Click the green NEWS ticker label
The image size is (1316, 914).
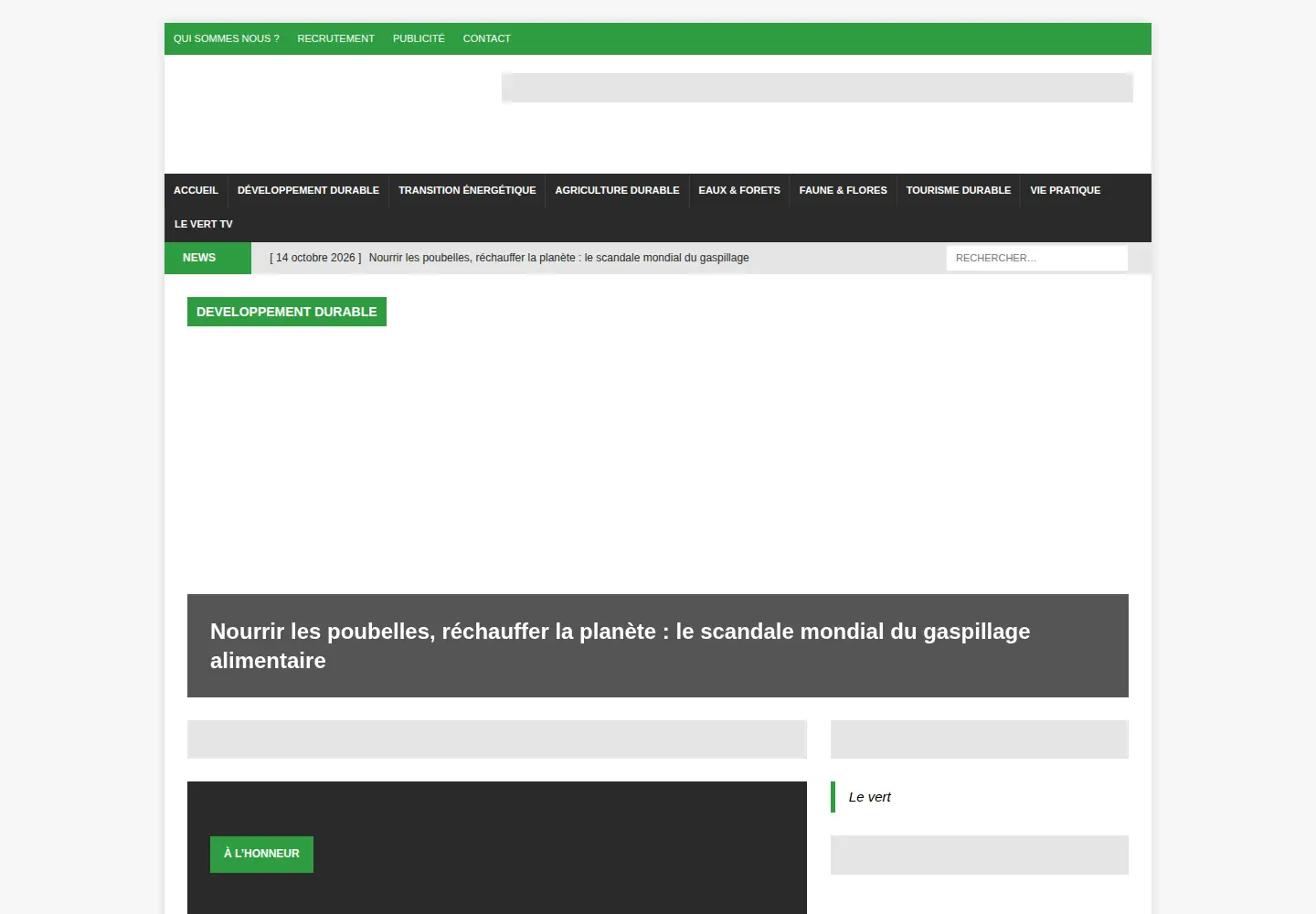207,258
